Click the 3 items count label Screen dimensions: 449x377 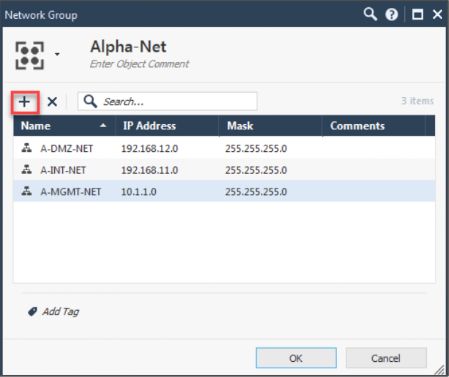click(417, 101)
